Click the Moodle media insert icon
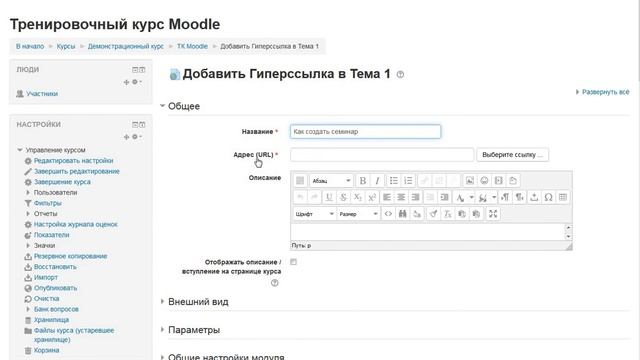The width and height of the screenshot is (640, 360). pyautogui.click(x=498, y=180)
